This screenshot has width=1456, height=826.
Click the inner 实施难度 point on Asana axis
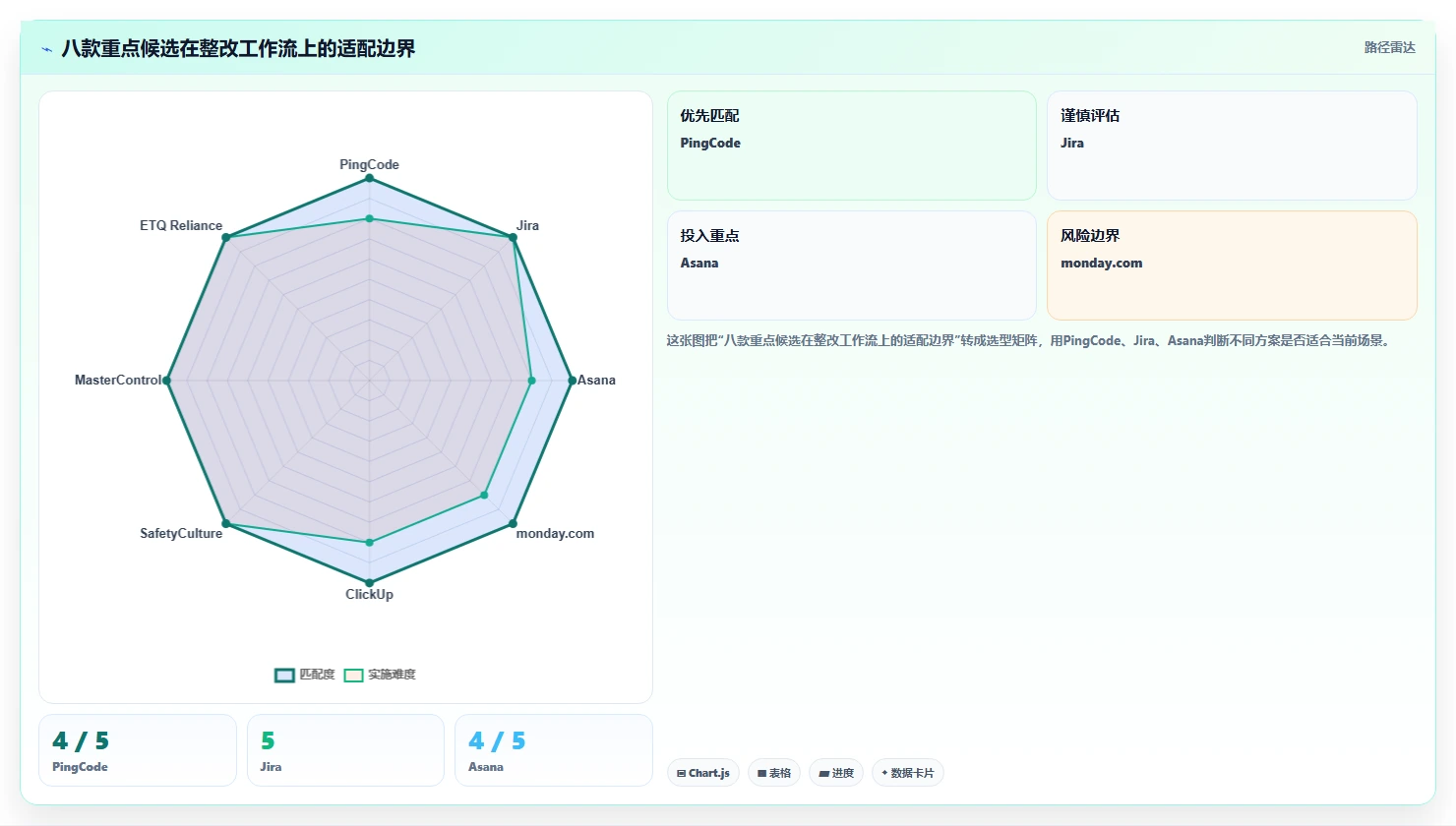click(531, 380)
